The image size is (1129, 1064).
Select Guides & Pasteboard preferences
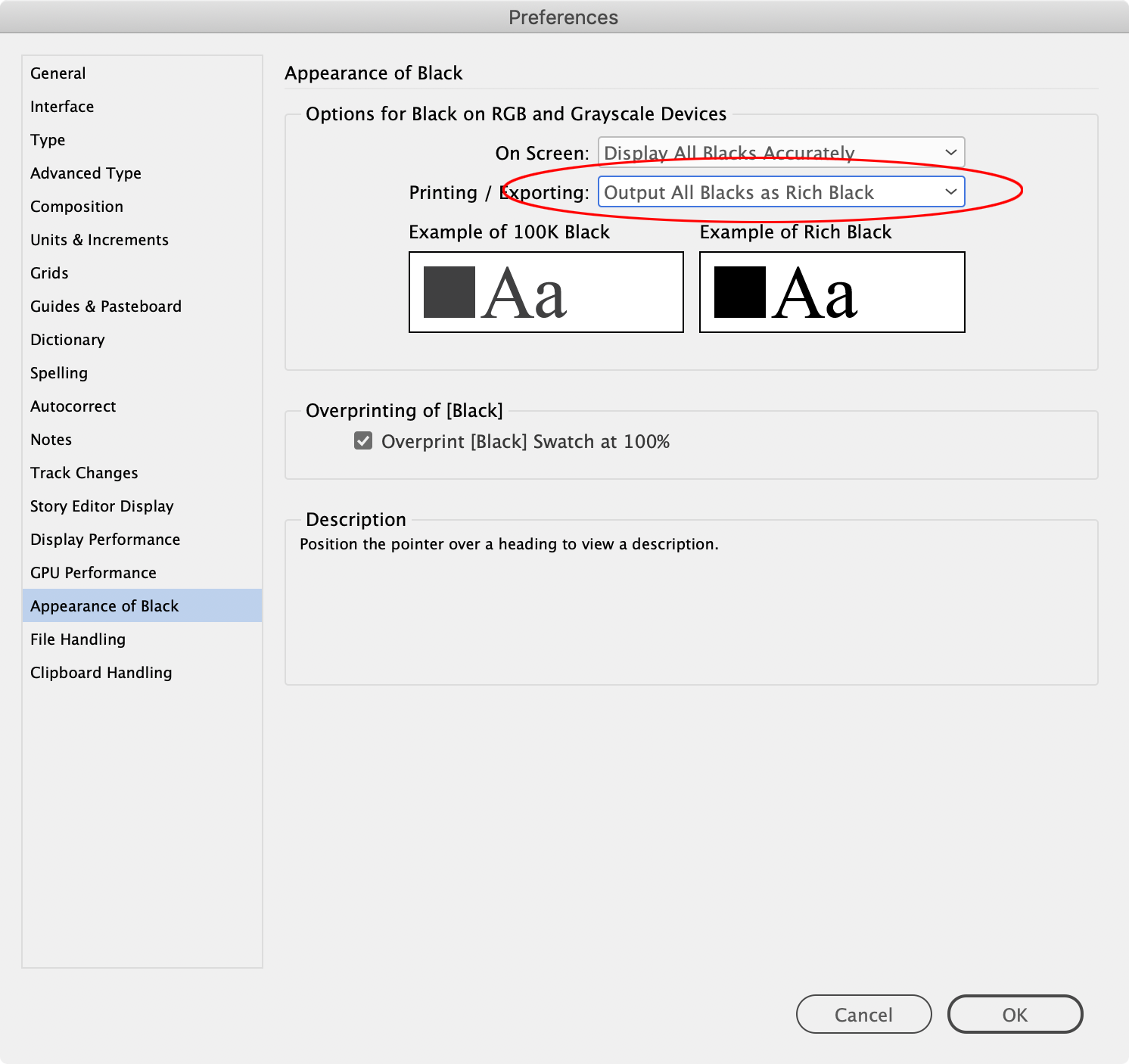[105, 306]
